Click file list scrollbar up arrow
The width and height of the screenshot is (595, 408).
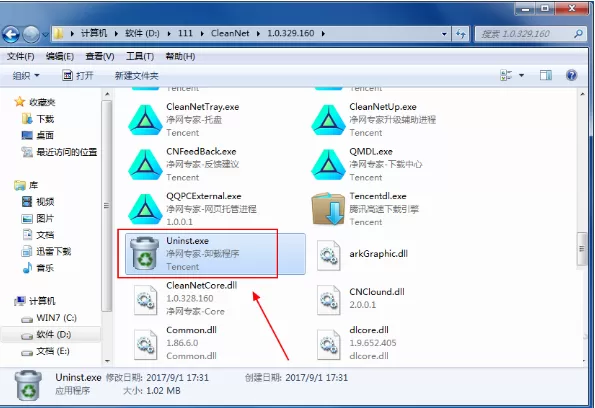click(x=582, y=94)
